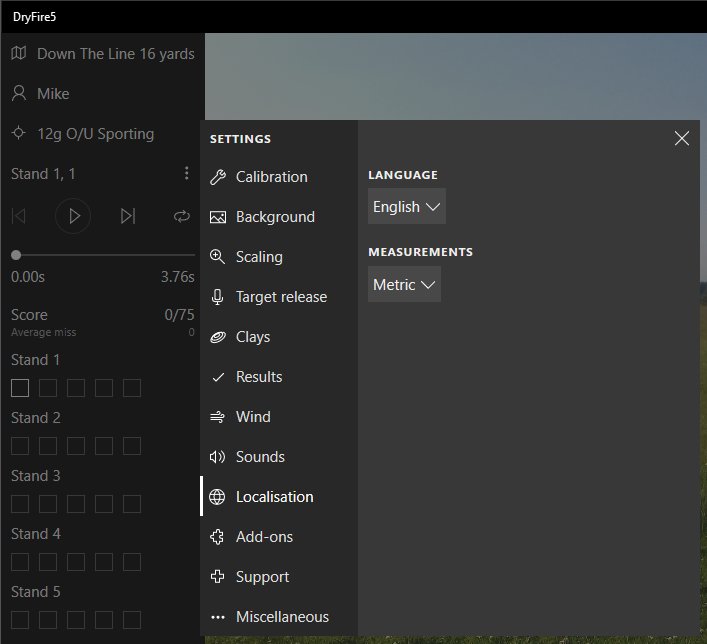Toggle the loop repeat icon
Image resolution: width=707 pixels, height=644 pixels.
tap(181, 216)
